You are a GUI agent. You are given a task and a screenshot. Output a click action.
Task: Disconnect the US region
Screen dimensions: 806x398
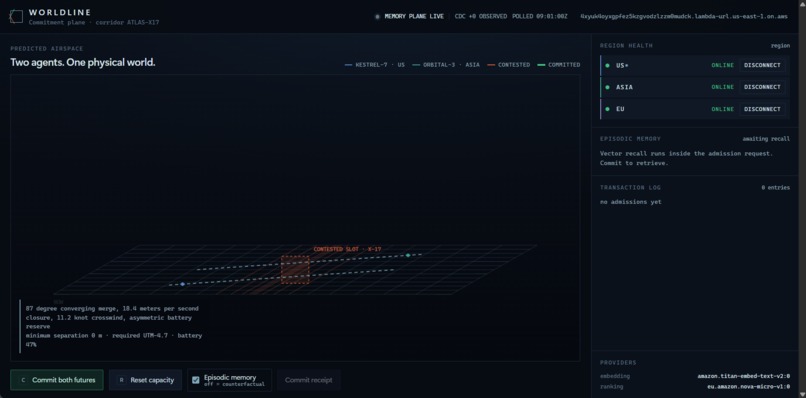pos(762,65)
